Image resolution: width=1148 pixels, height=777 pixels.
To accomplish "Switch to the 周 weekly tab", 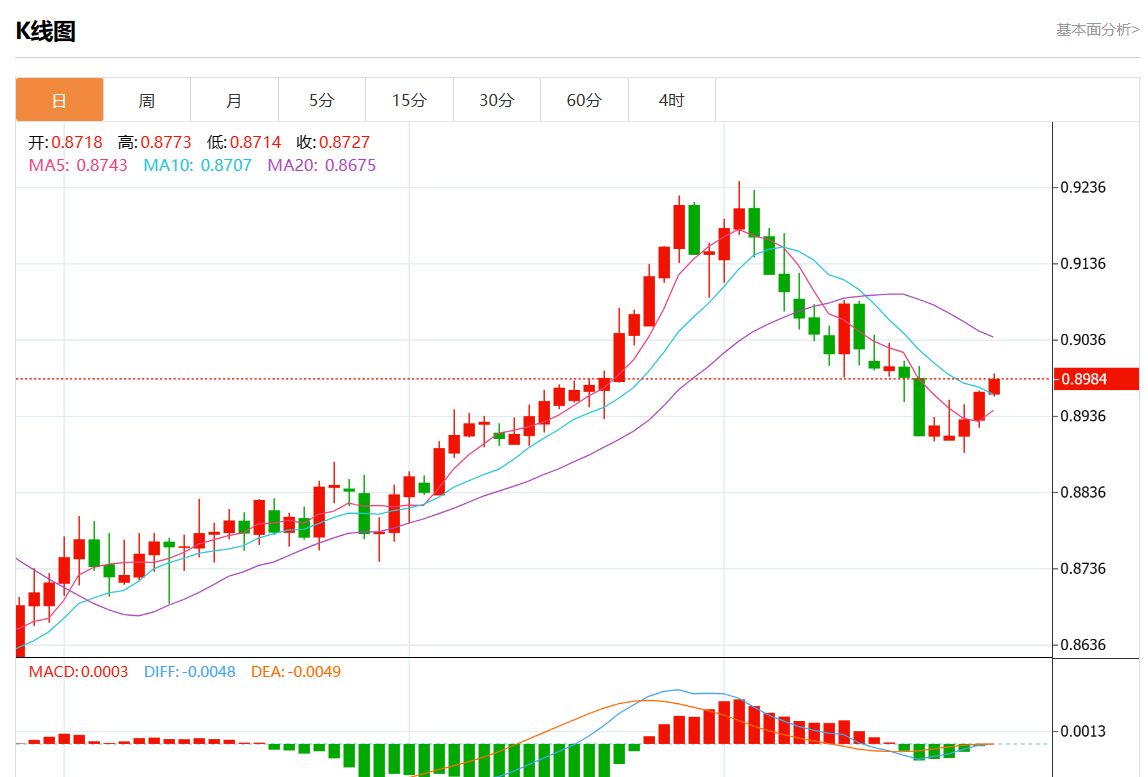I will point(146,100).
